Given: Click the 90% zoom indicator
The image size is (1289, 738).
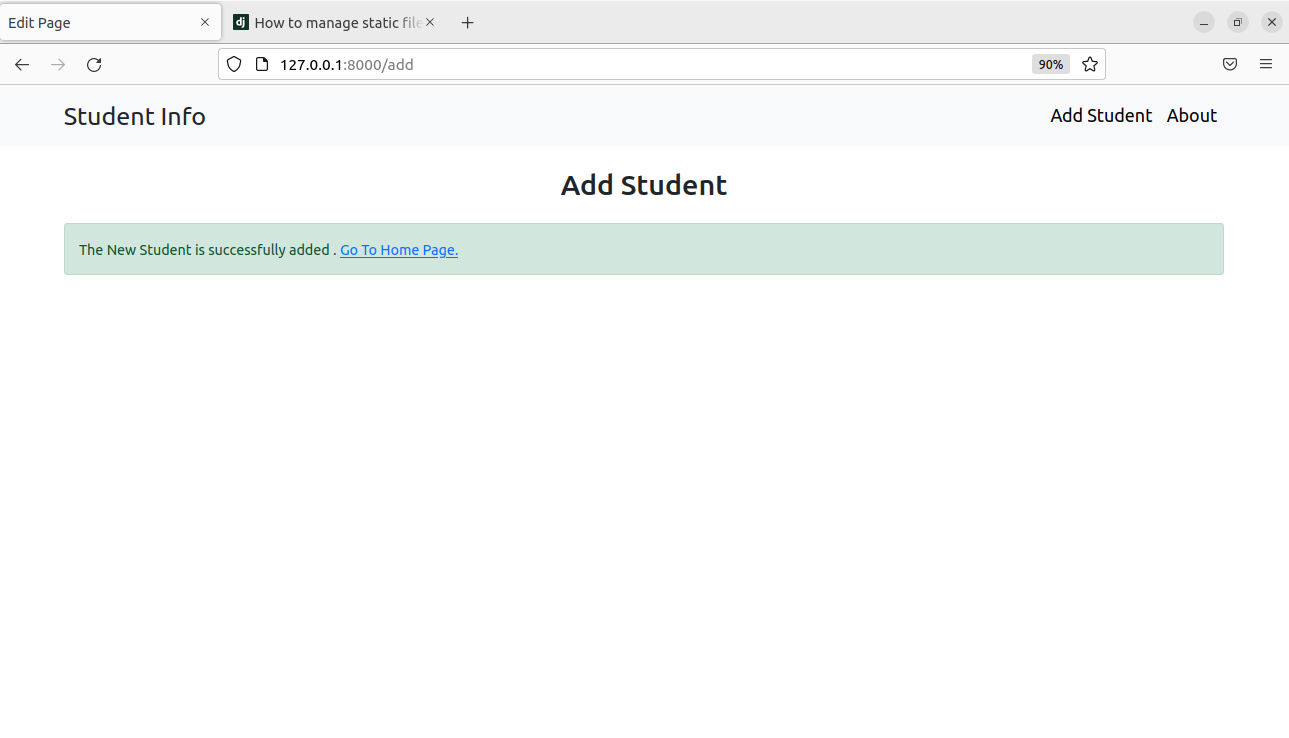Looking at the screenshot, I should click(1050, 64).
